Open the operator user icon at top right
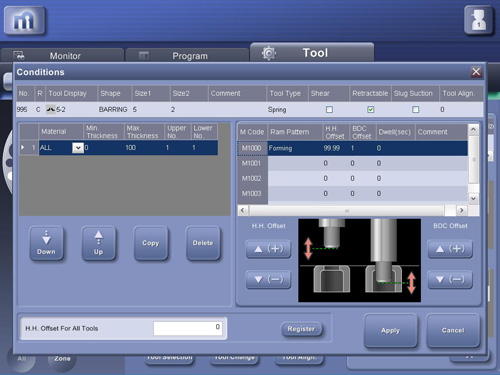Image resolution: width=500 pixels, height=375 pixels. pos(479,21)
